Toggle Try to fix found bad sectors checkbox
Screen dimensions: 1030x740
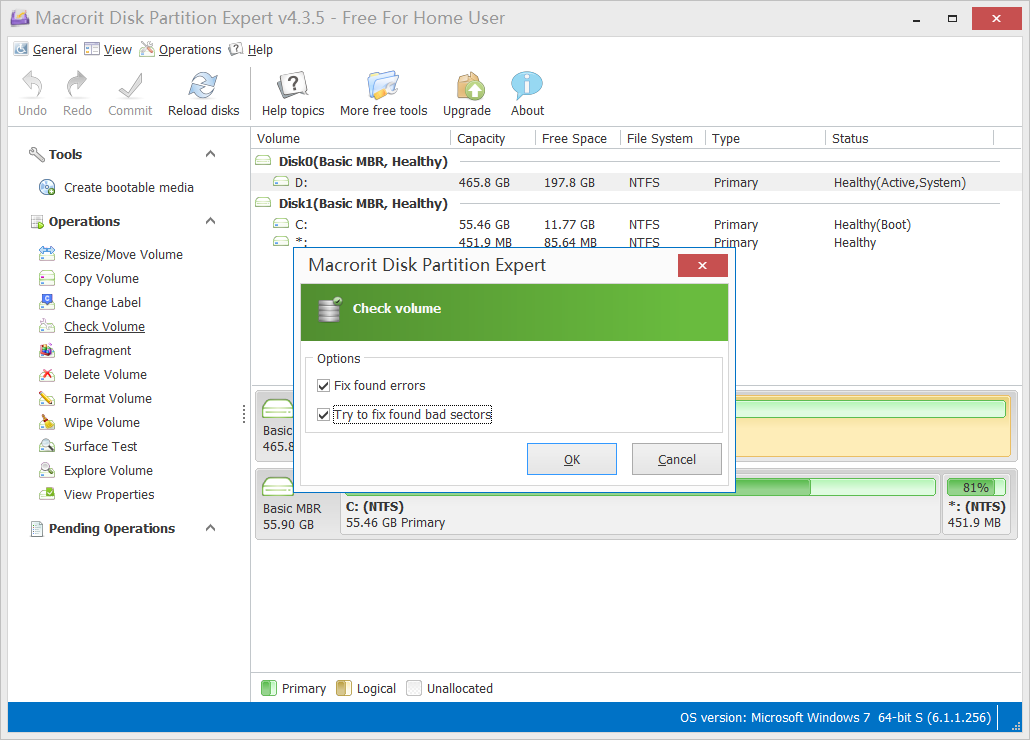coord(323,414)
